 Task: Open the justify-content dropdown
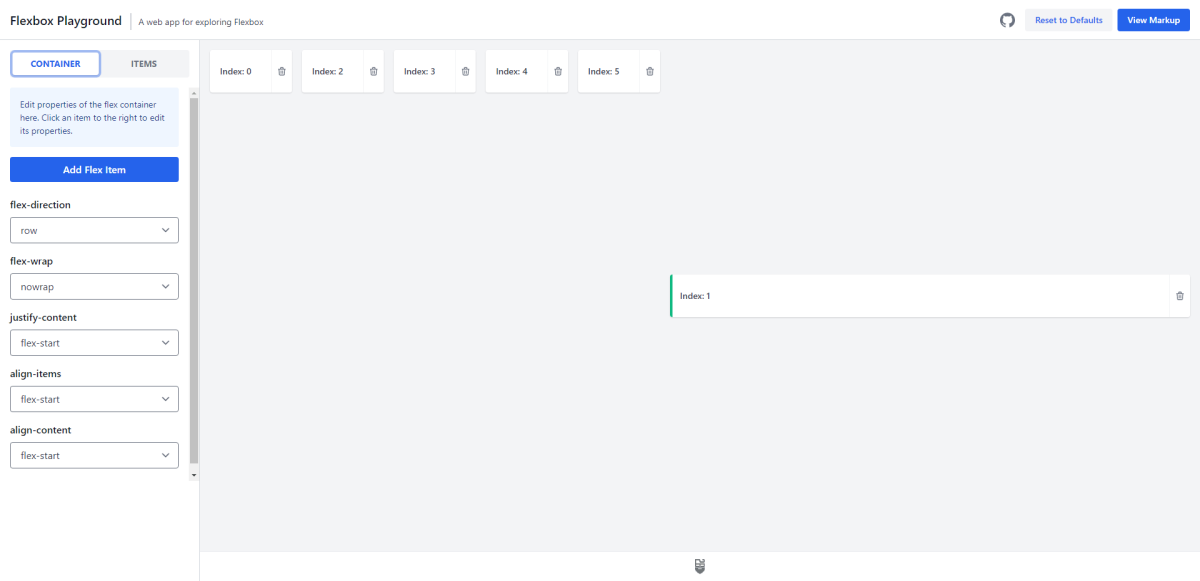tap(94, 342)
